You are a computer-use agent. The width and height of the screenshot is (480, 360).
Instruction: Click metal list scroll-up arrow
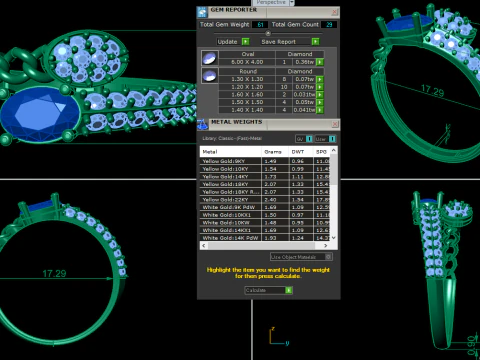pos(334,151)
